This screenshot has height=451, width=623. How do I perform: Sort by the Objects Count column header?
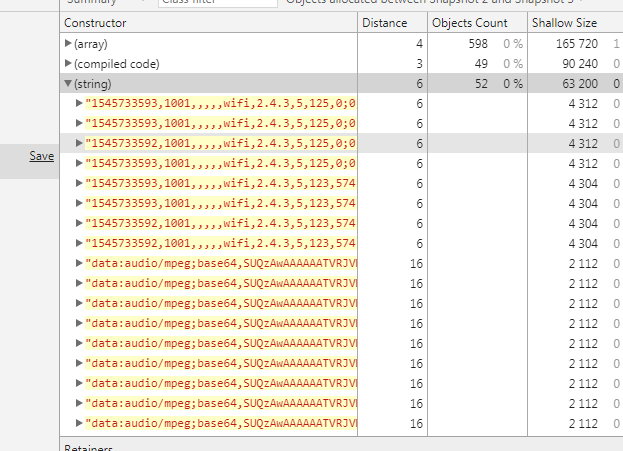tap(470, 23)
